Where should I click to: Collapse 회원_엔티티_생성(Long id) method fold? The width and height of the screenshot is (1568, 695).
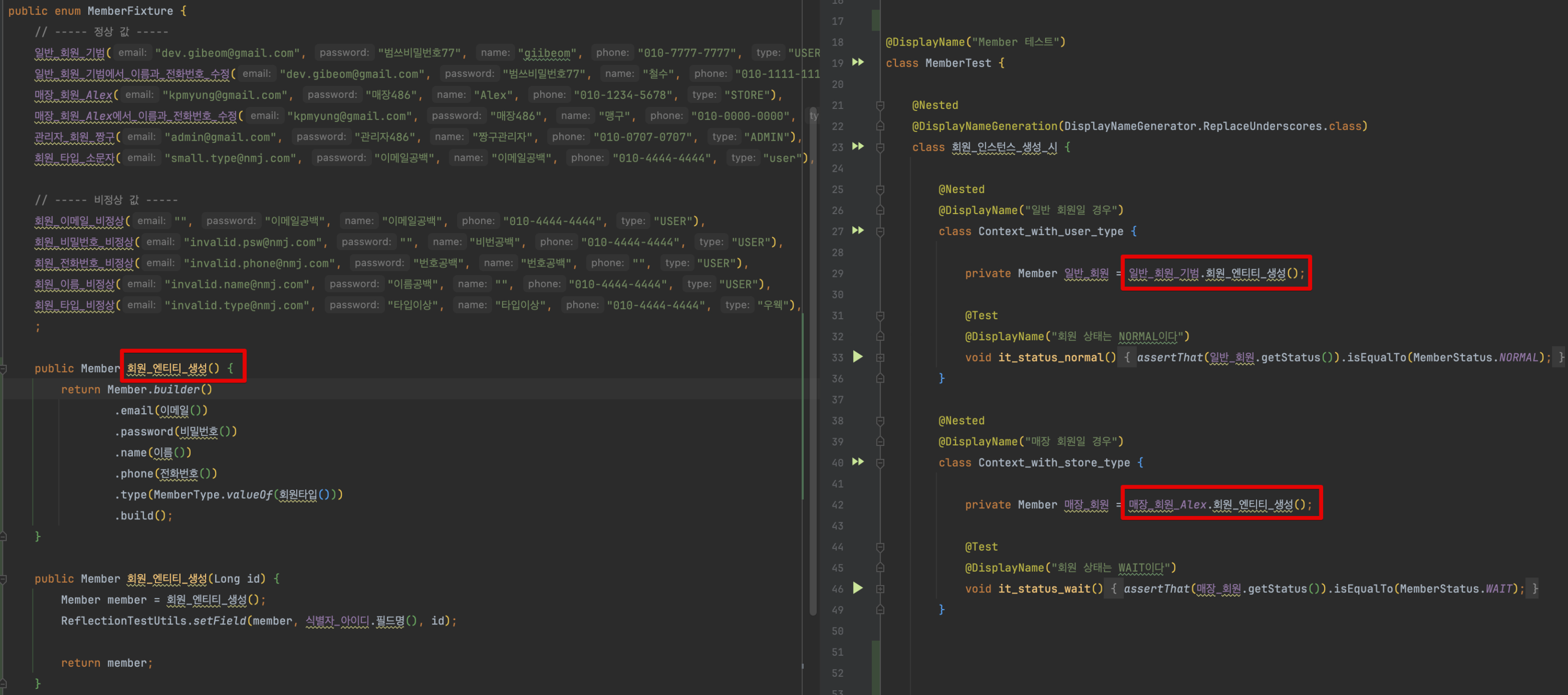click(x=4, y=579)
